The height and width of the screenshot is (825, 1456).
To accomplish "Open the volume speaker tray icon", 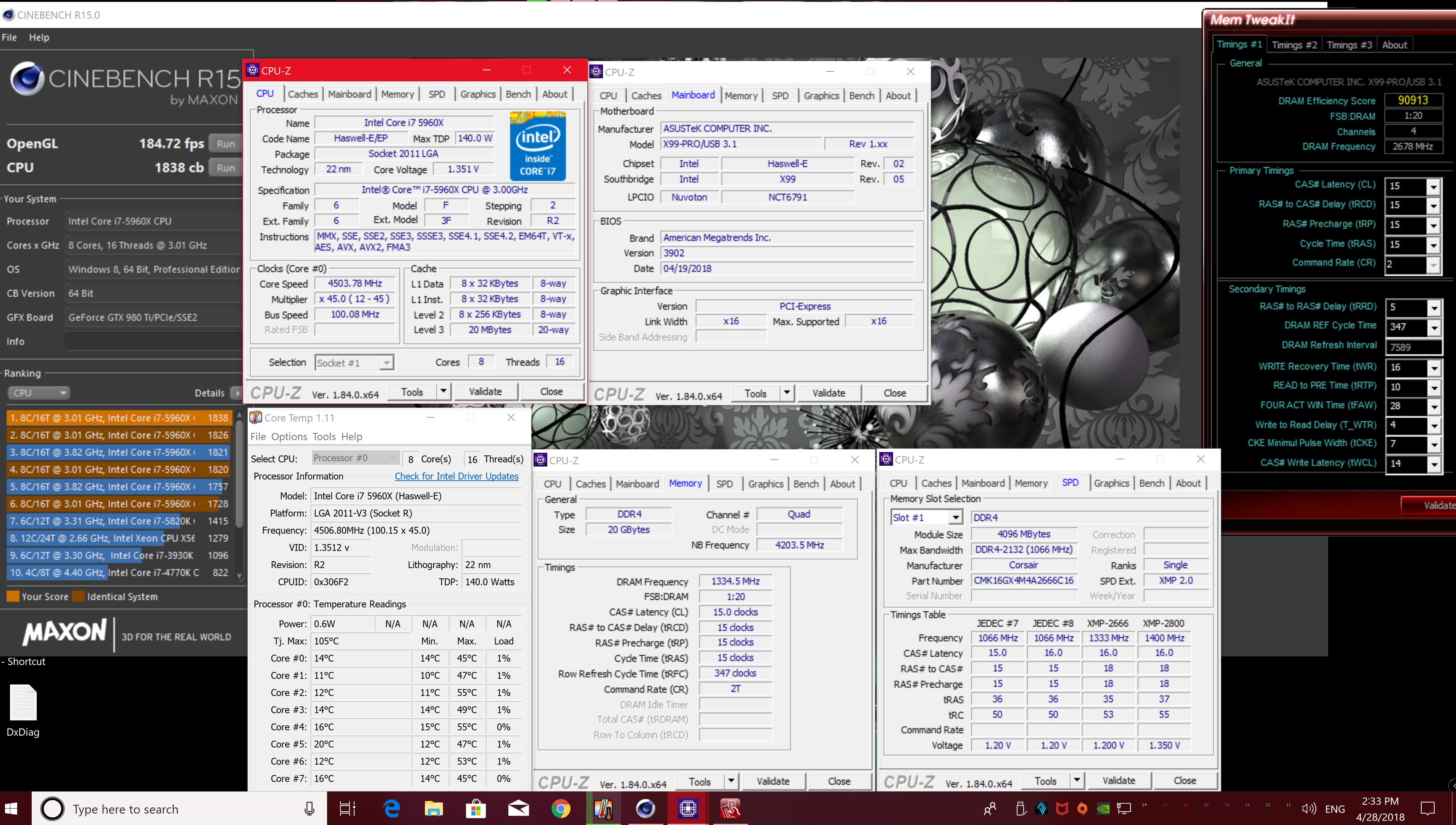I will 1308,809.
